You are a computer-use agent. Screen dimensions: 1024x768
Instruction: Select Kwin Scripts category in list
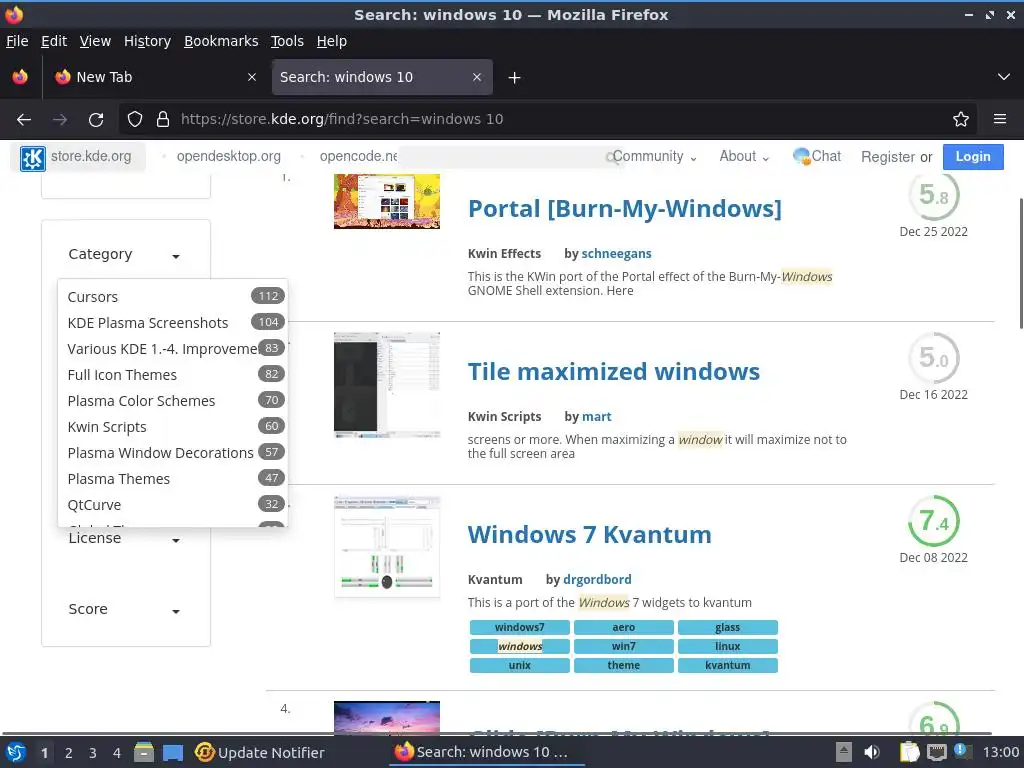pyautogui.click(x=172, y=428)
